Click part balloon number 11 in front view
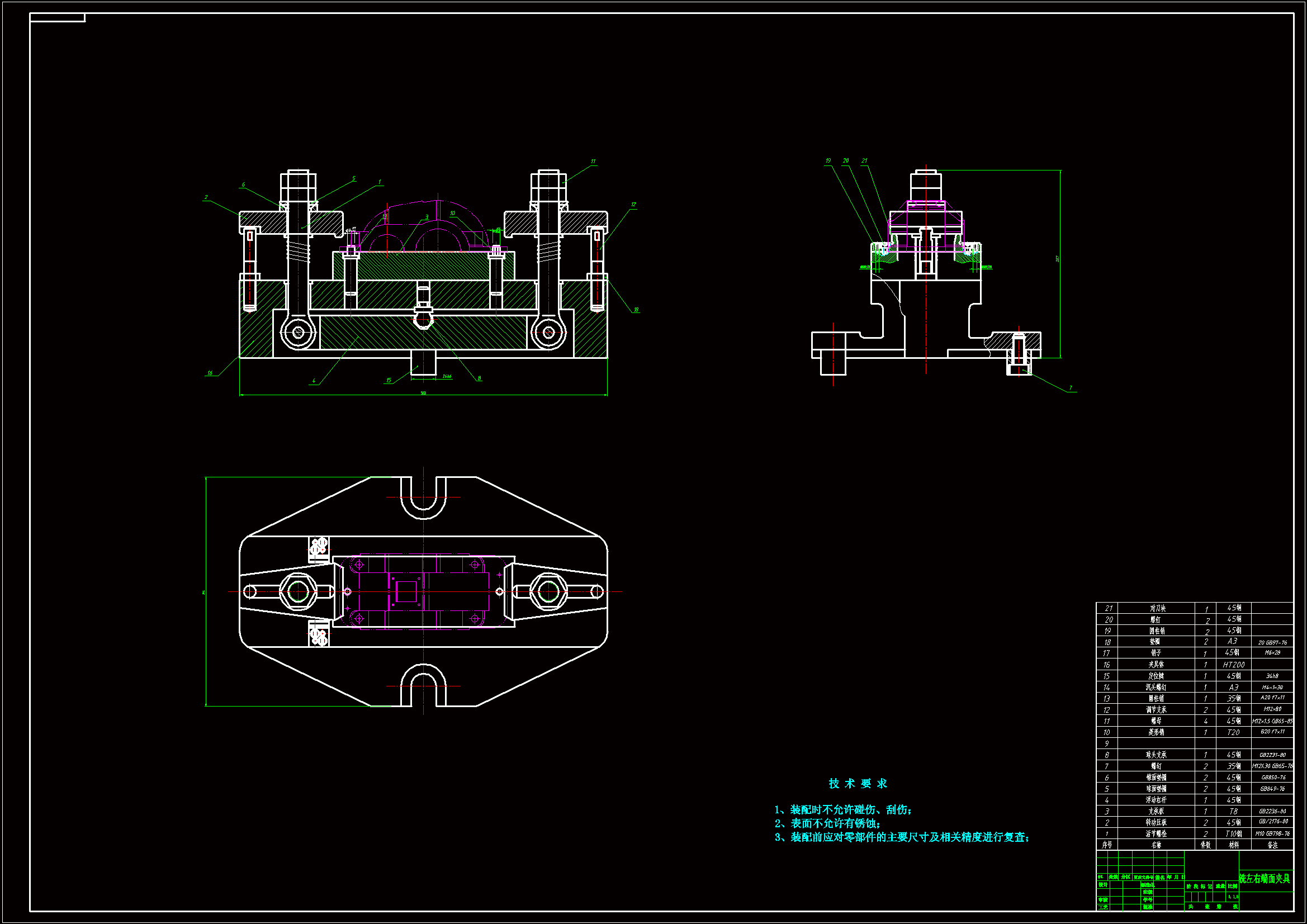This screenshot has width=1307, height=924. (593, 162)
